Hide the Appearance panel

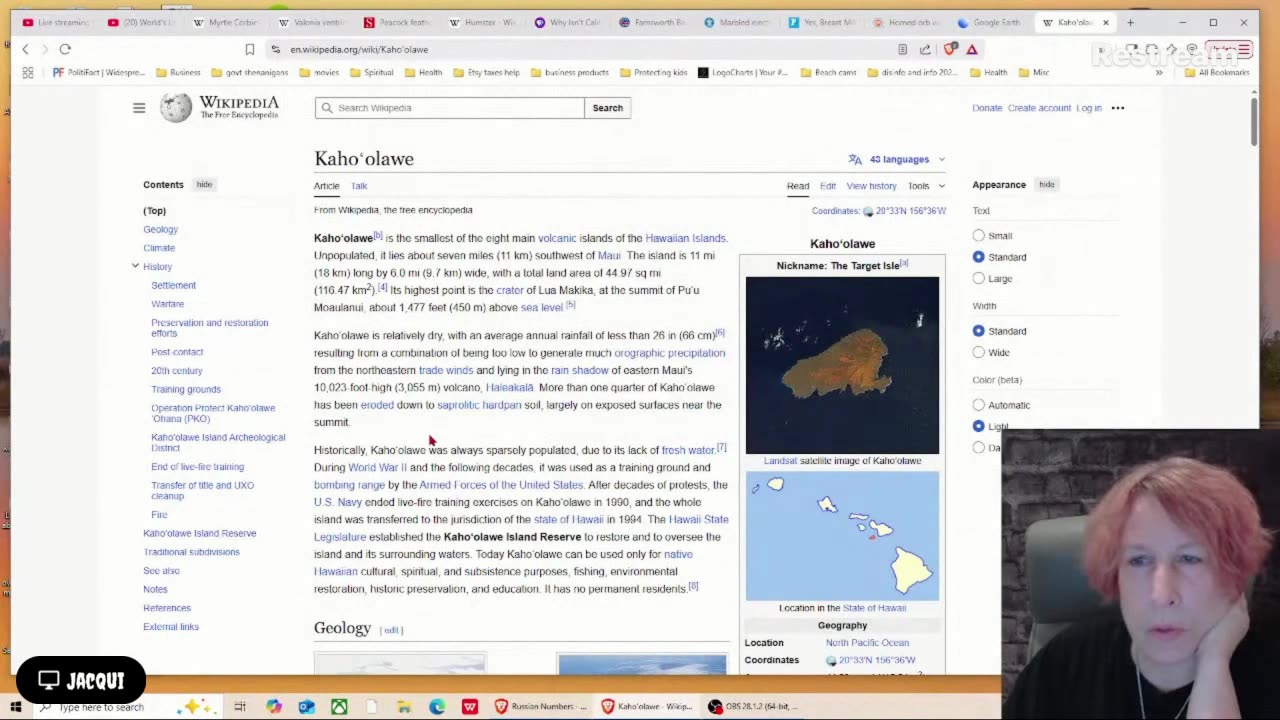point(1047,185)
